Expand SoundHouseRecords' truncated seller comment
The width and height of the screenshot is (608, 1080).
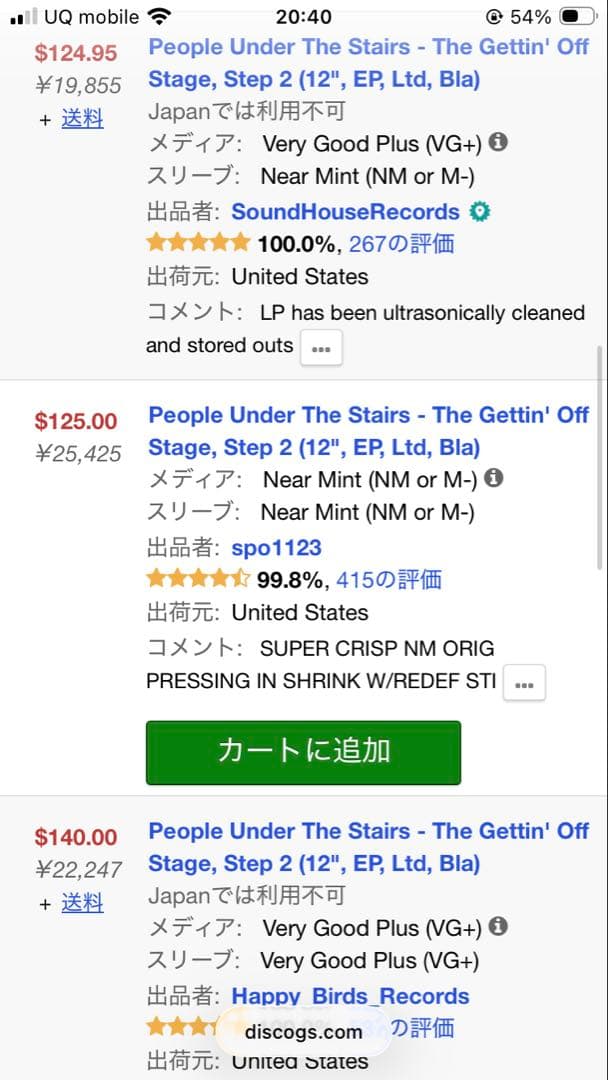[321, 349]
